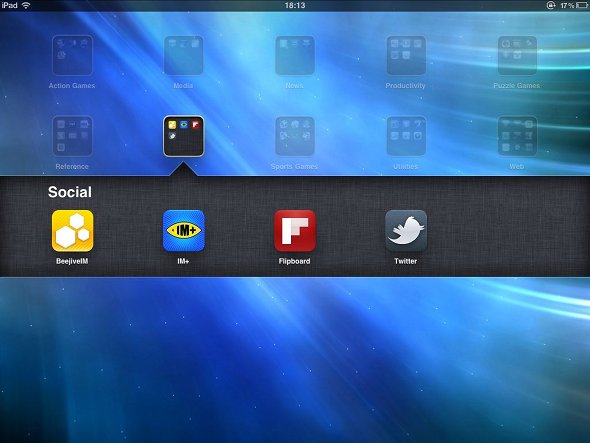Screen dimensions: 590x443
Task: Tap the Productivity folder label
Action: click(x=406, y=85)
